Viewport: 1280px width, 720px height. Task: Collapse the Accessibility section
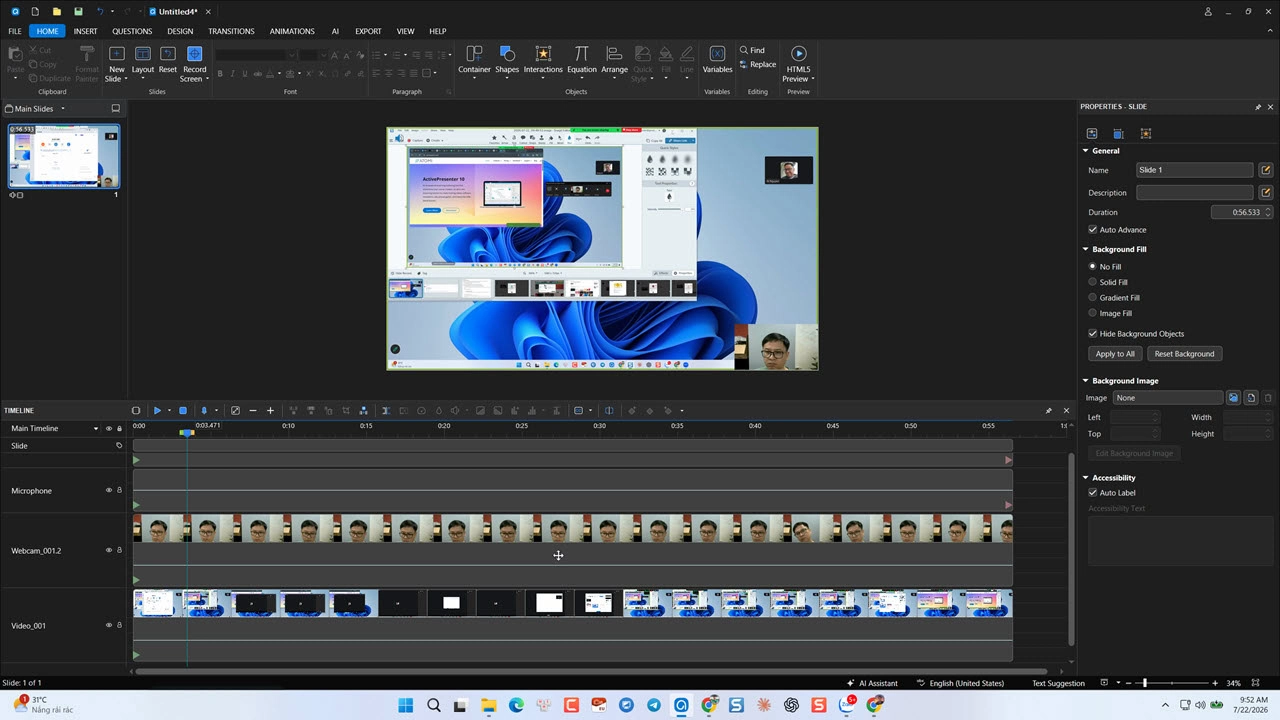coord(1086,478)
